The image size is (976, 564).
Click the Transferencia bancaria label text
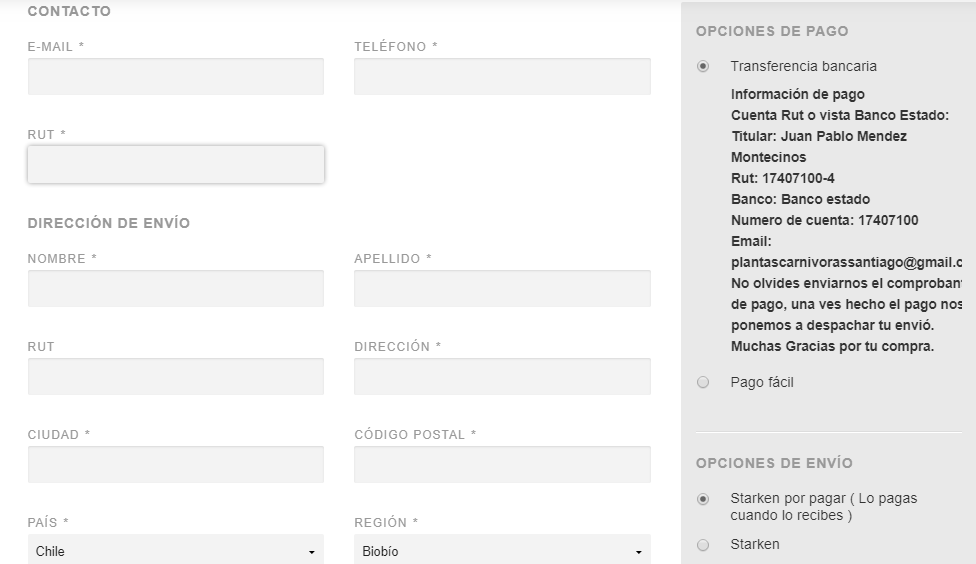point(804,66)
